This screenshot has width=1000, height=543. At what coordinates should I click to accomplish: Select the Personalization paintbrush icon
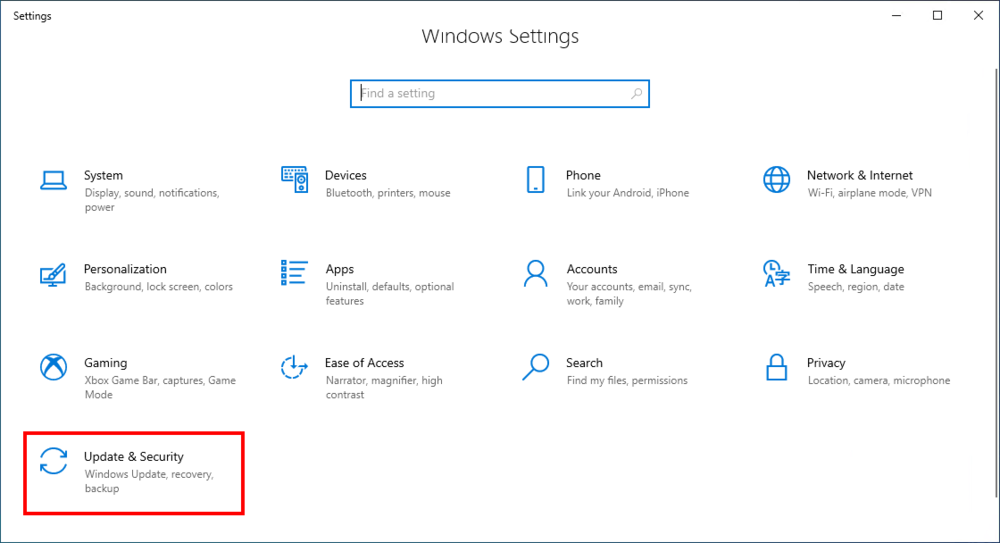pos(53,274)
